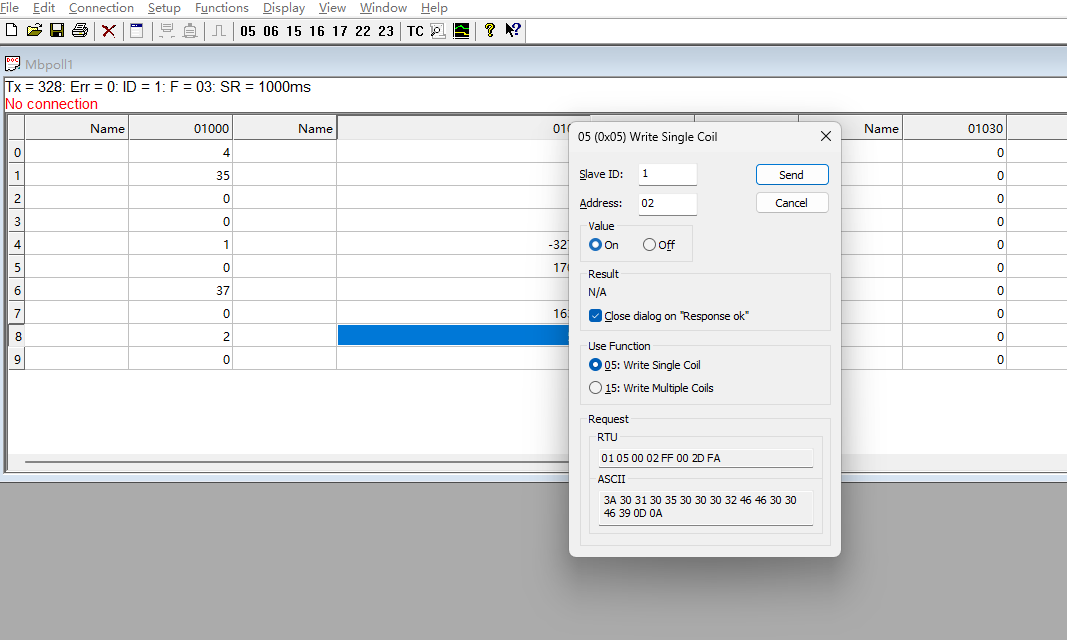Image resolution: width=1067 pixels, height=640 pixels.
Task: Click the Print toolbar icon
Action: tap(80, 31)
